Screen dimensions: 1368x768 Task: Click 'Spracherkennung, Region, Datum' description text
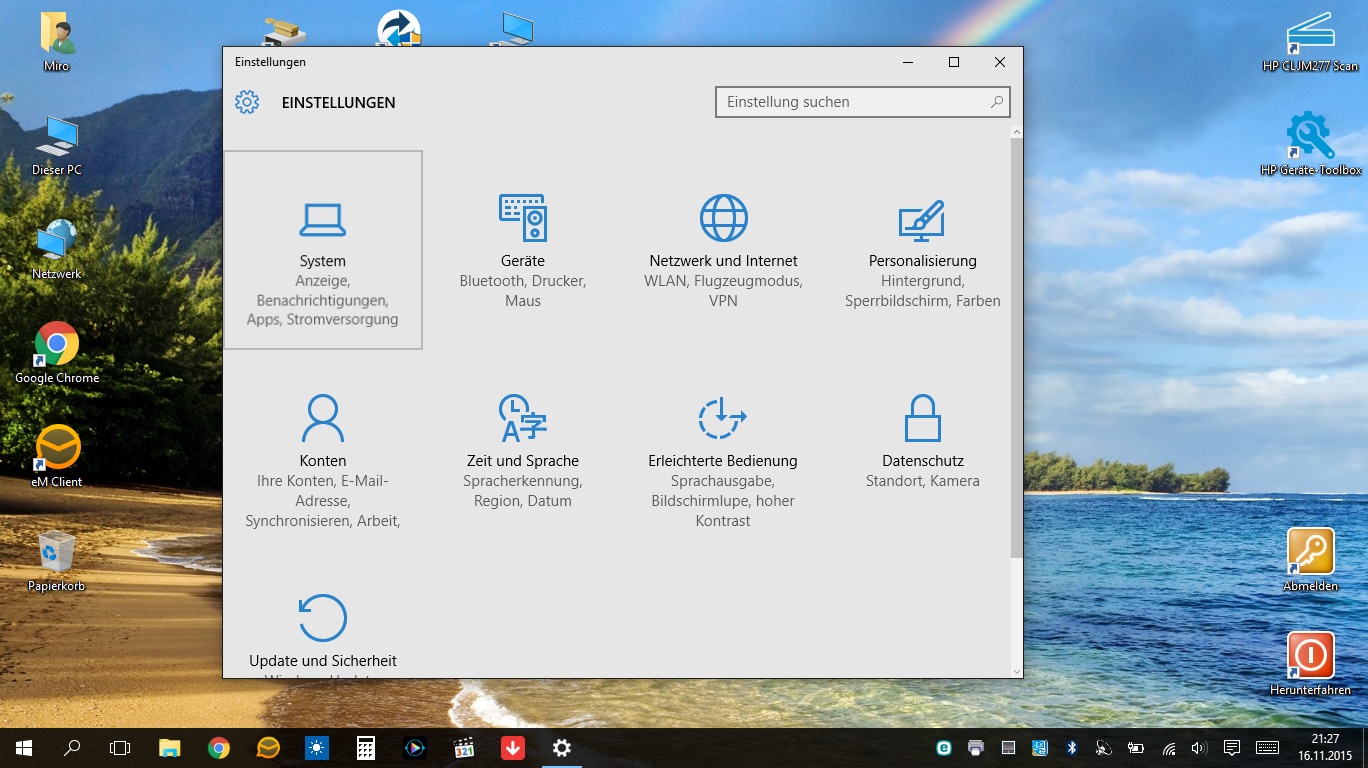click(x=523, y=491)
